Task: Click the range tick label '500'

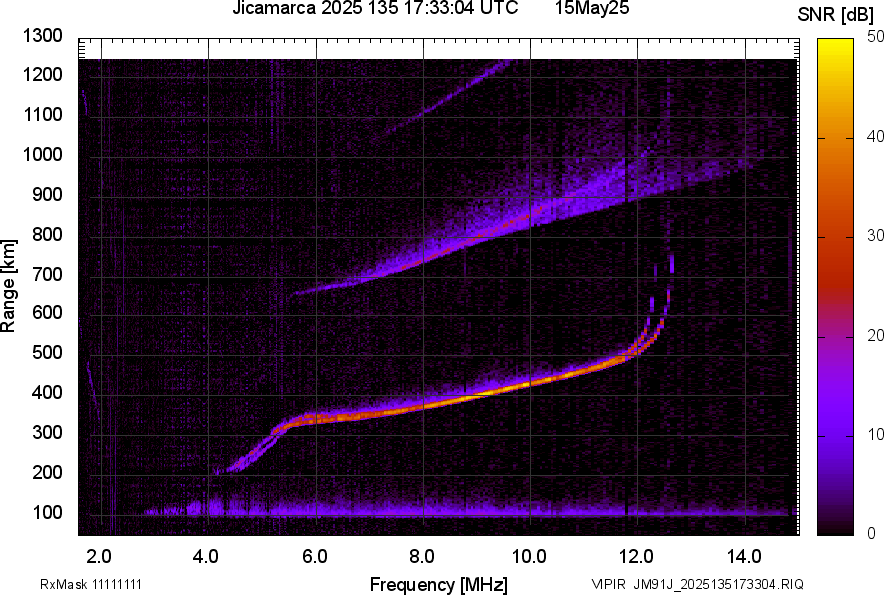Action: click(47, 352)
